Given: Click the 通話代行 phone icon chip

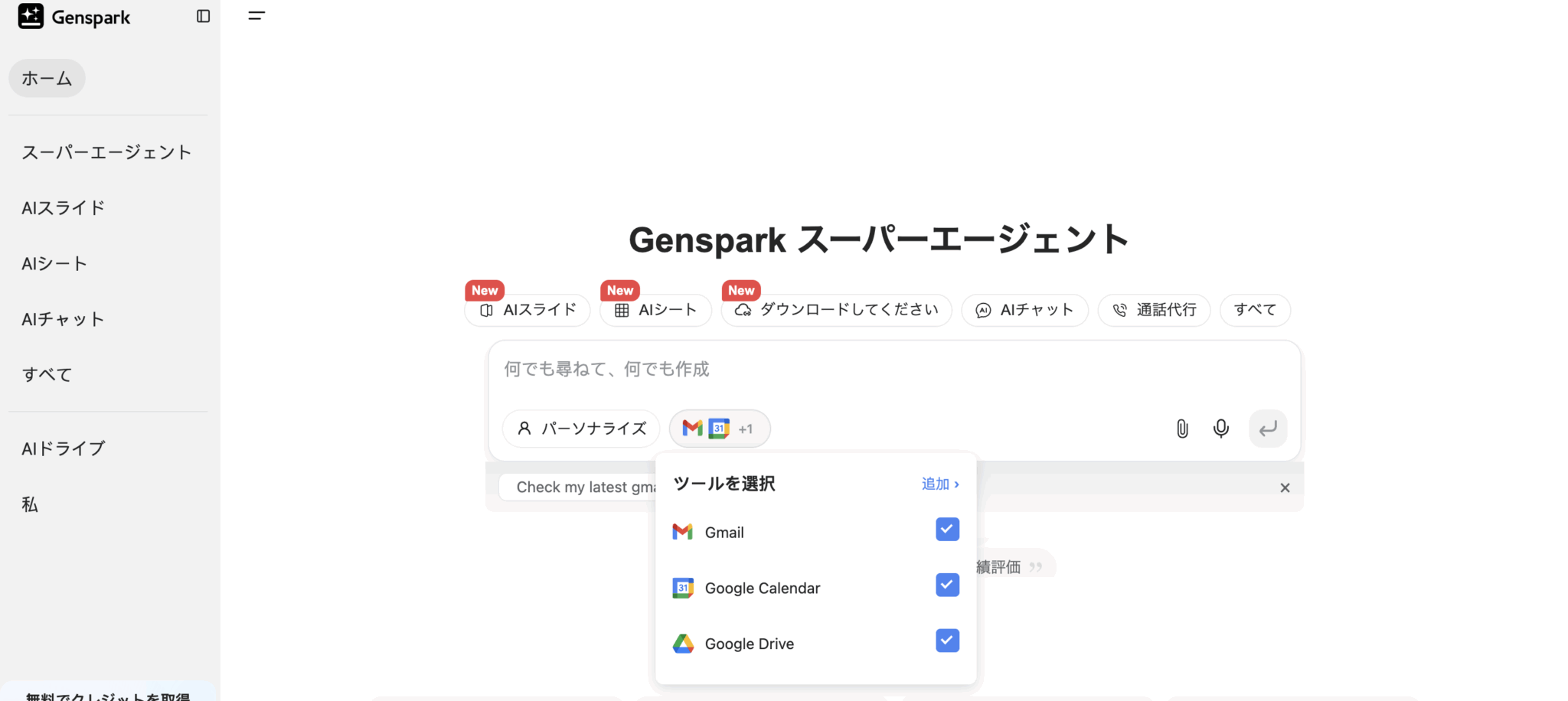Looking at the screenshot, I should click(x=1154, y=310).
